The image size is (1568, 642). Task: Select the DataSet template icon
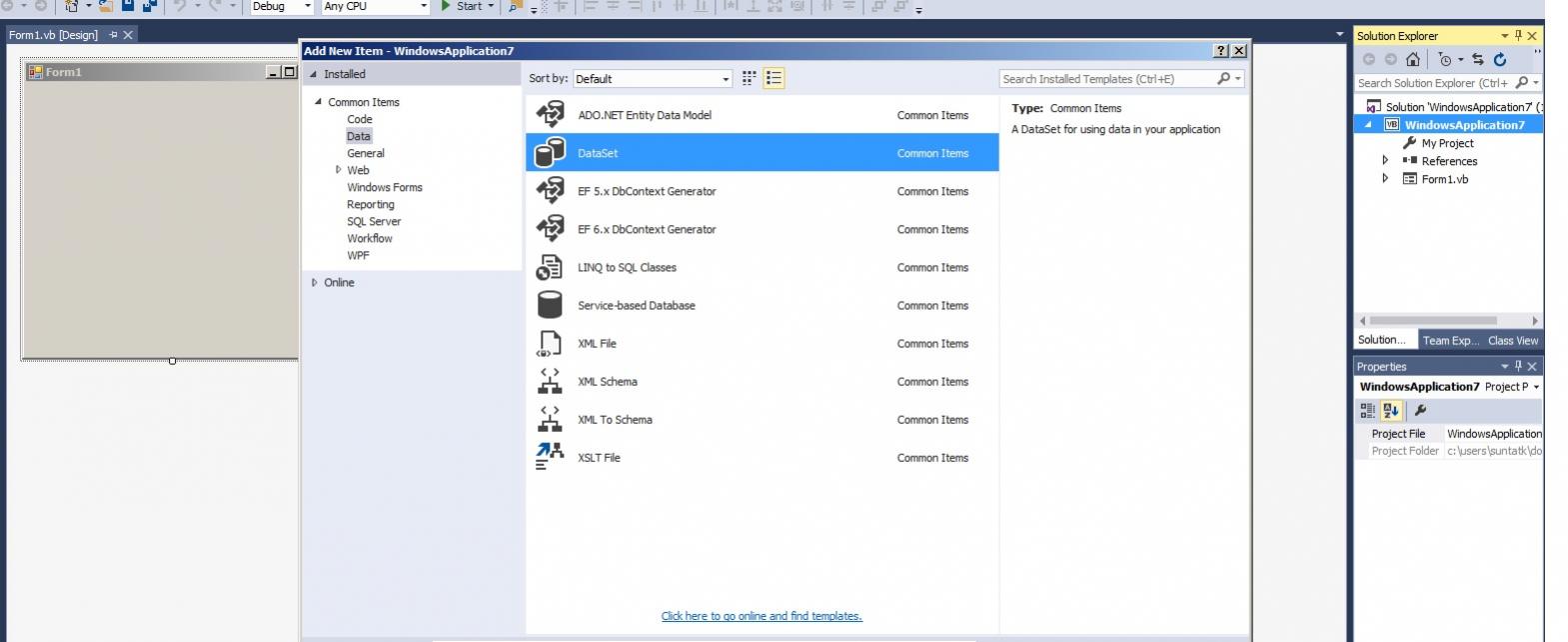[550, 153]
